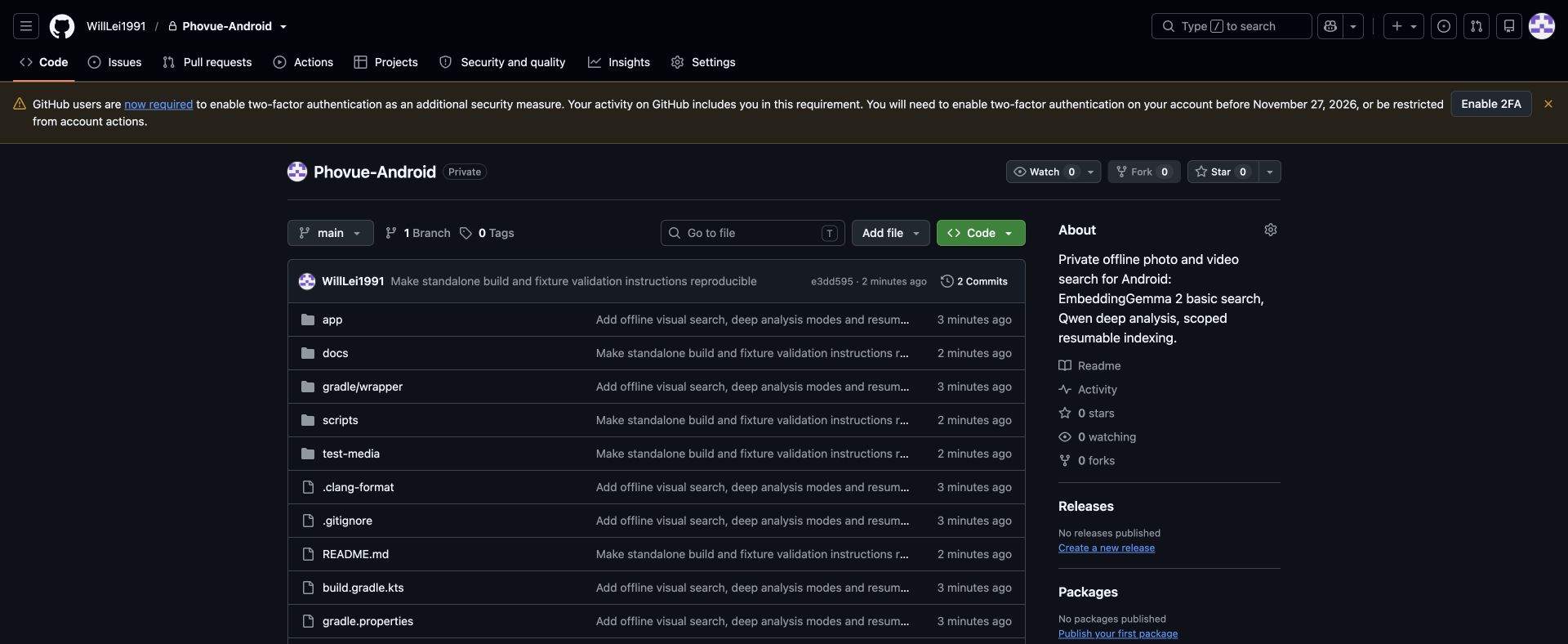Screen dimensions: 1568x644
Task: Focus the 'Type / to search' box
Action: click(1232, 26)
